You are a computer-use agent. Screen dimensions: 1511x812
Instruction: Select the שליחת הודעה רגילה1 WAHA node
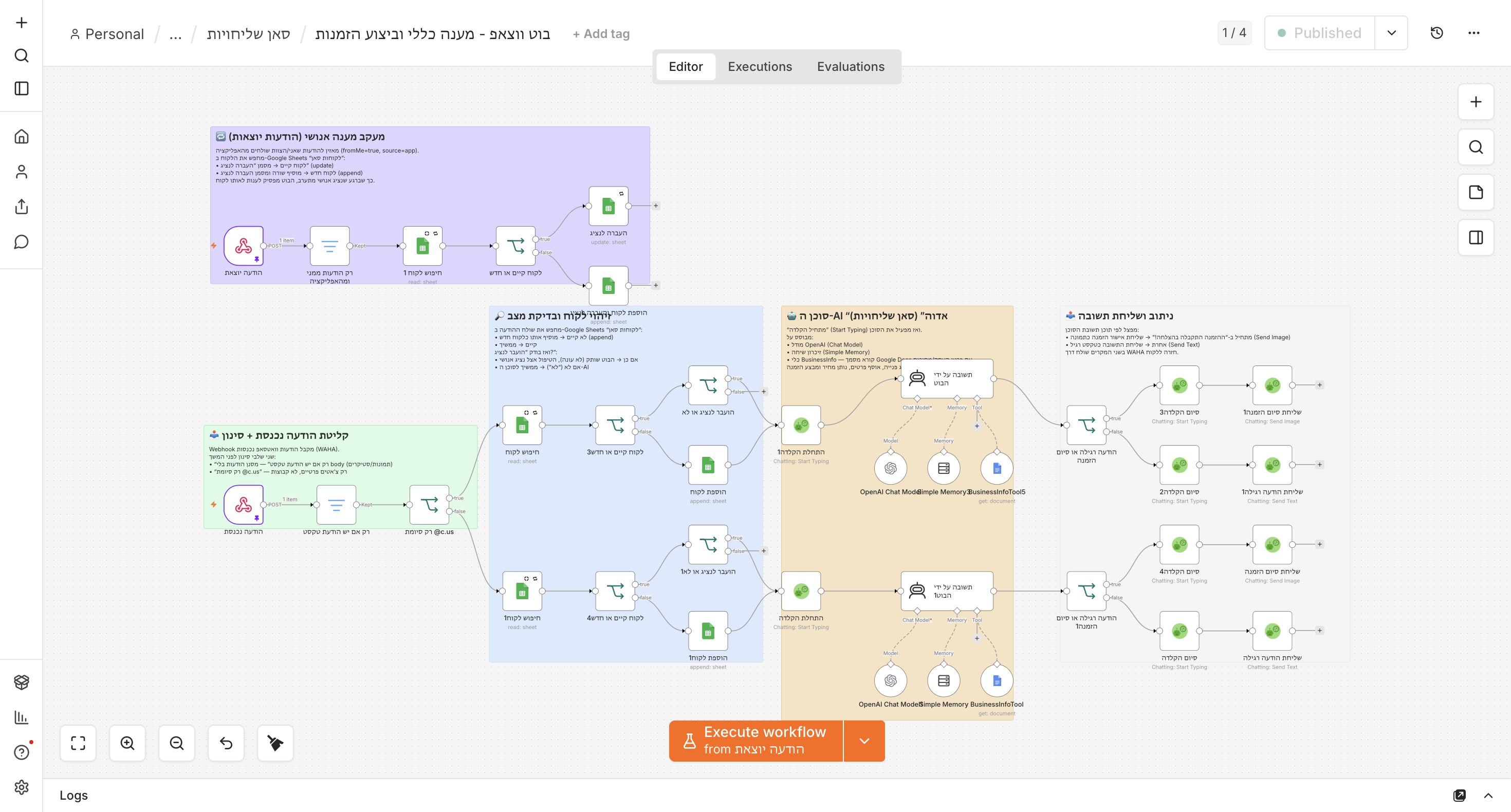pyautogui.click(x=1272, y=465)
